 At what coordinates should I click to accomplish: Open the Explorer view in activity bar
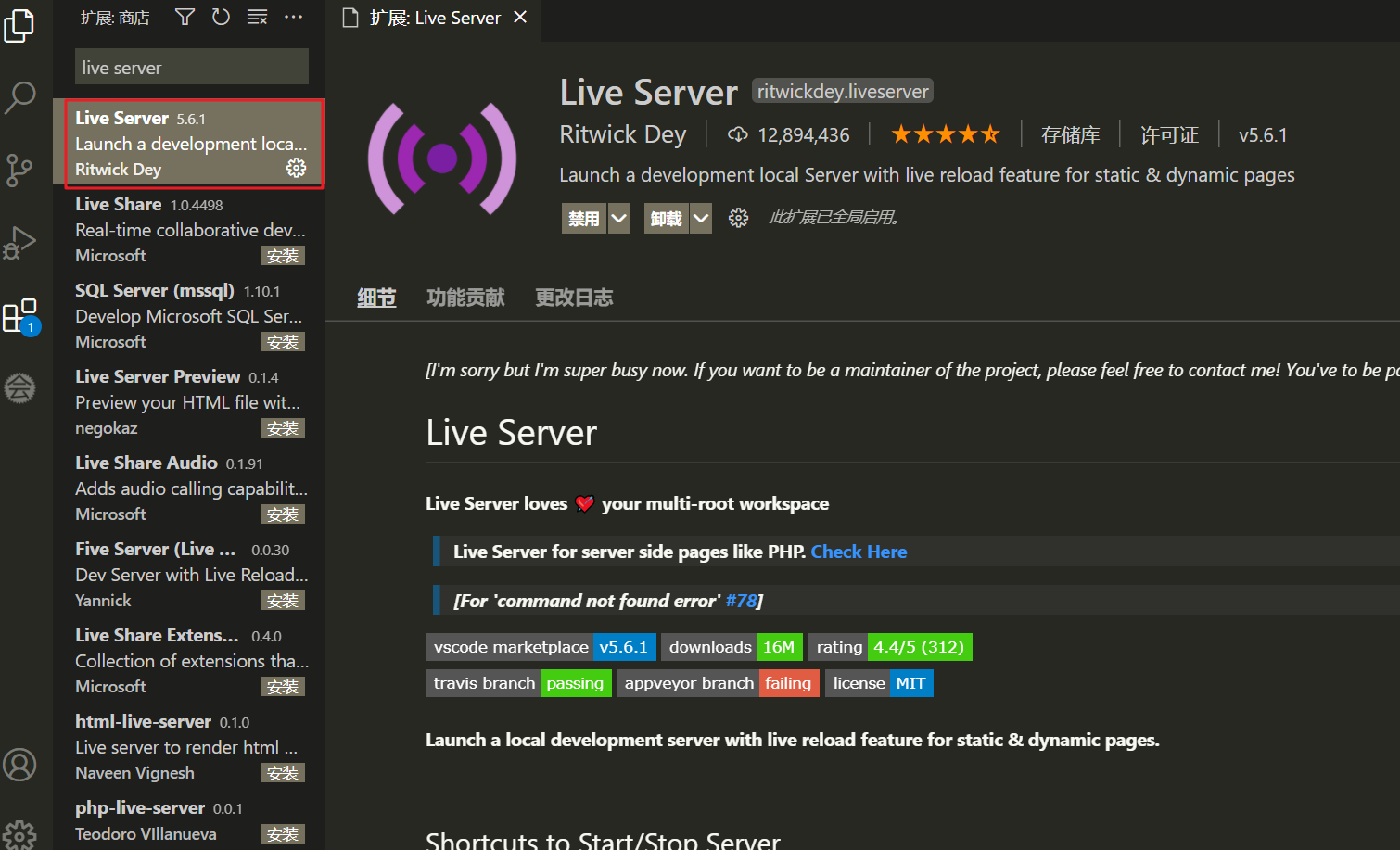pos(19,25)
